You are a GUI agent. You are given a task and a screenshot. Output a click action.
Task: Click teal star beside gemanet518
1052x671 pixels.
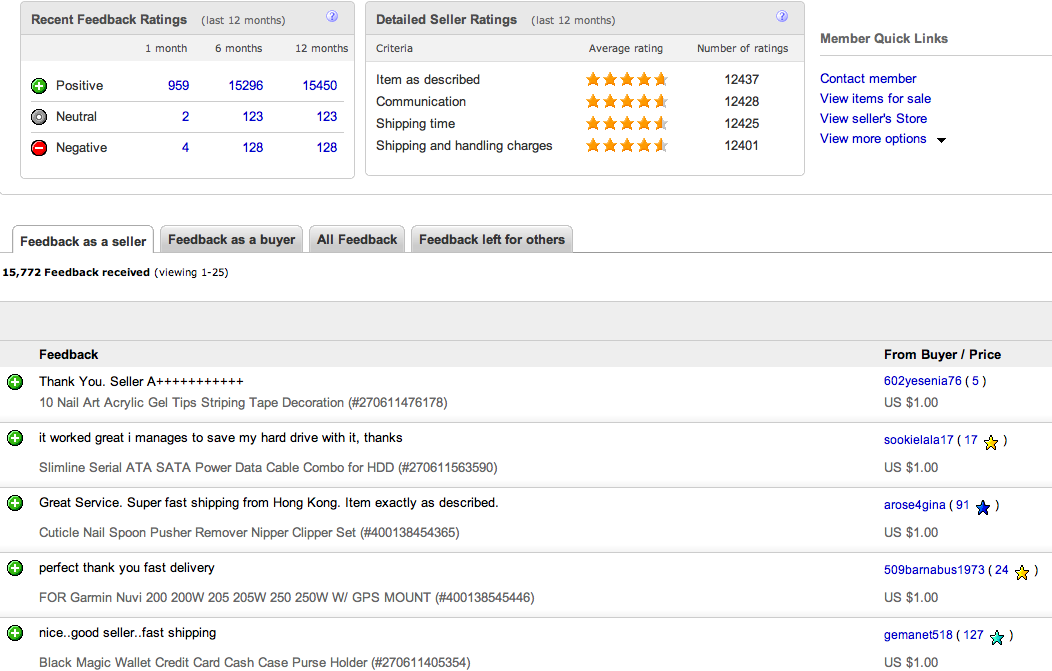tap(997, 637)
